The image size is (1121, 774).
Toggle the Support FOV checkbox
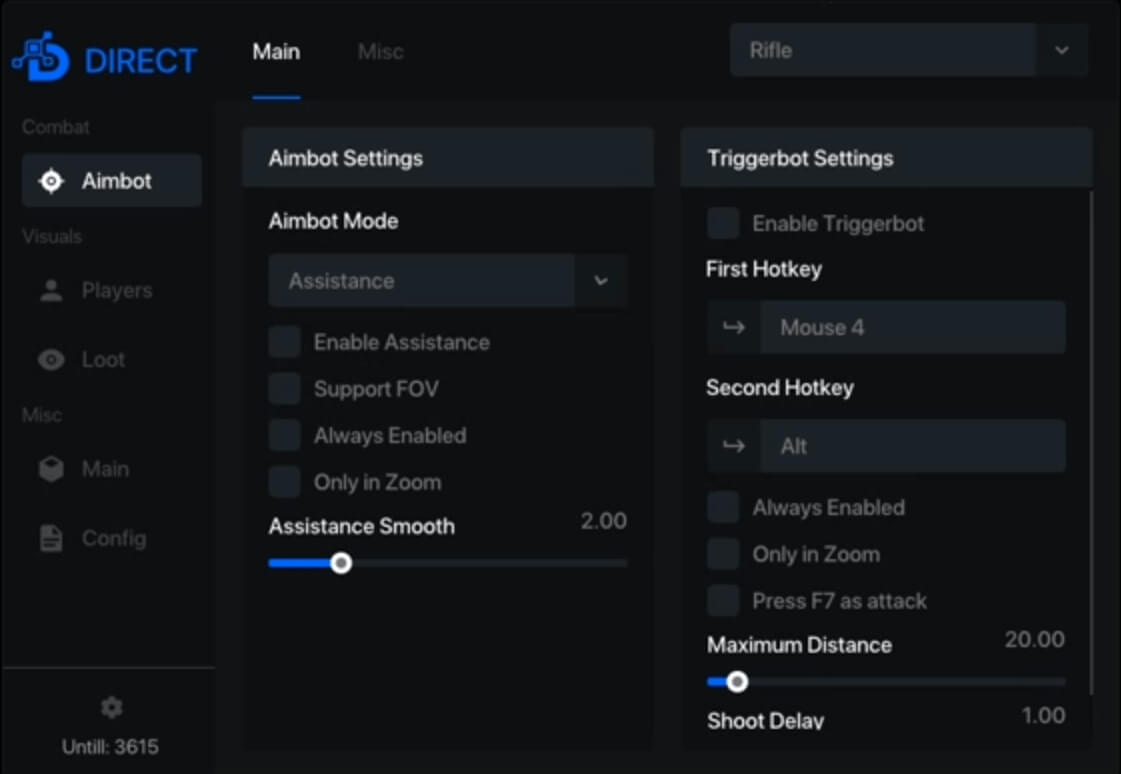[285, 389]
